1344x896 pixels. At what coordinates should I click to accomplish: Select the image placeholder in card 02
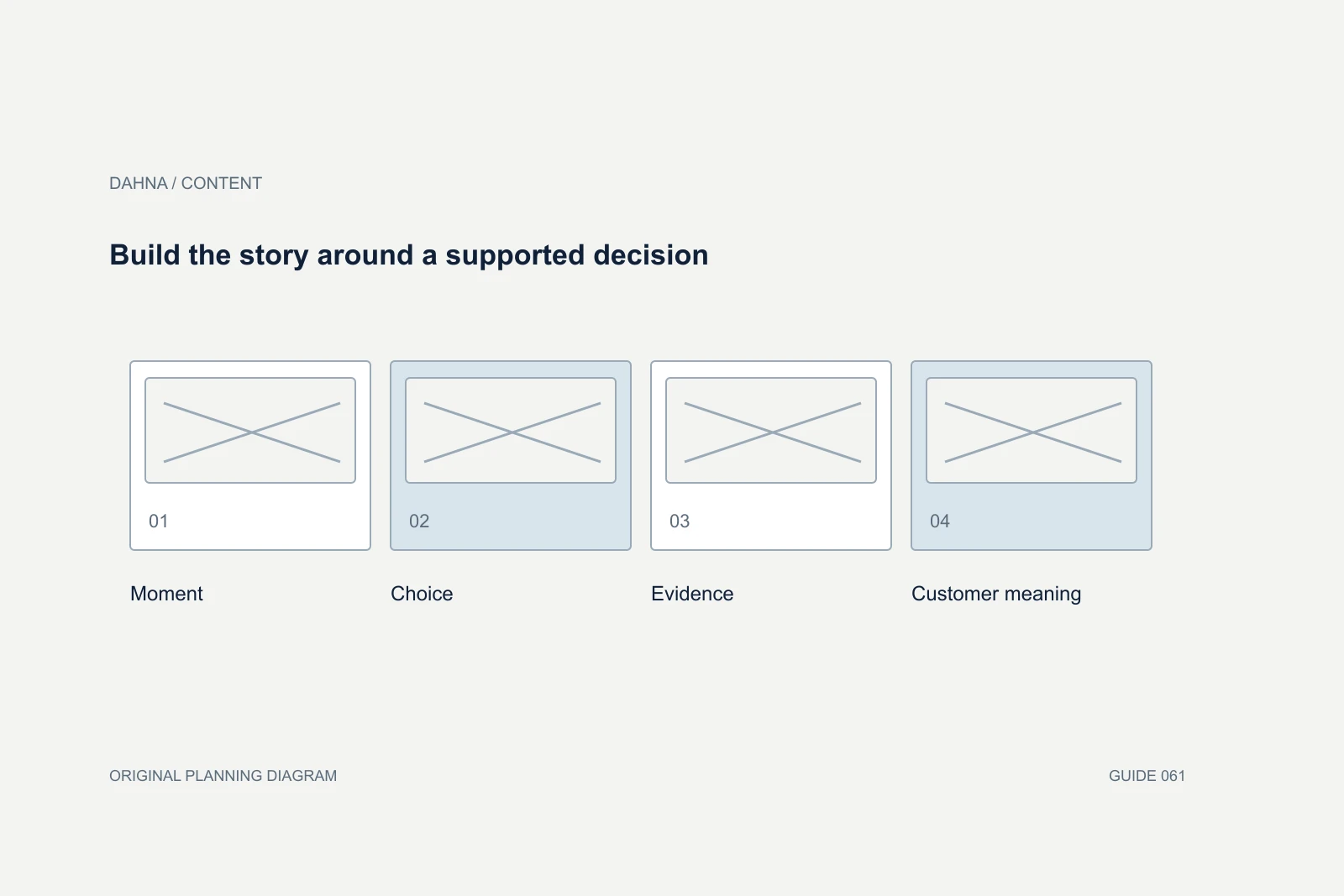[511, 430]
